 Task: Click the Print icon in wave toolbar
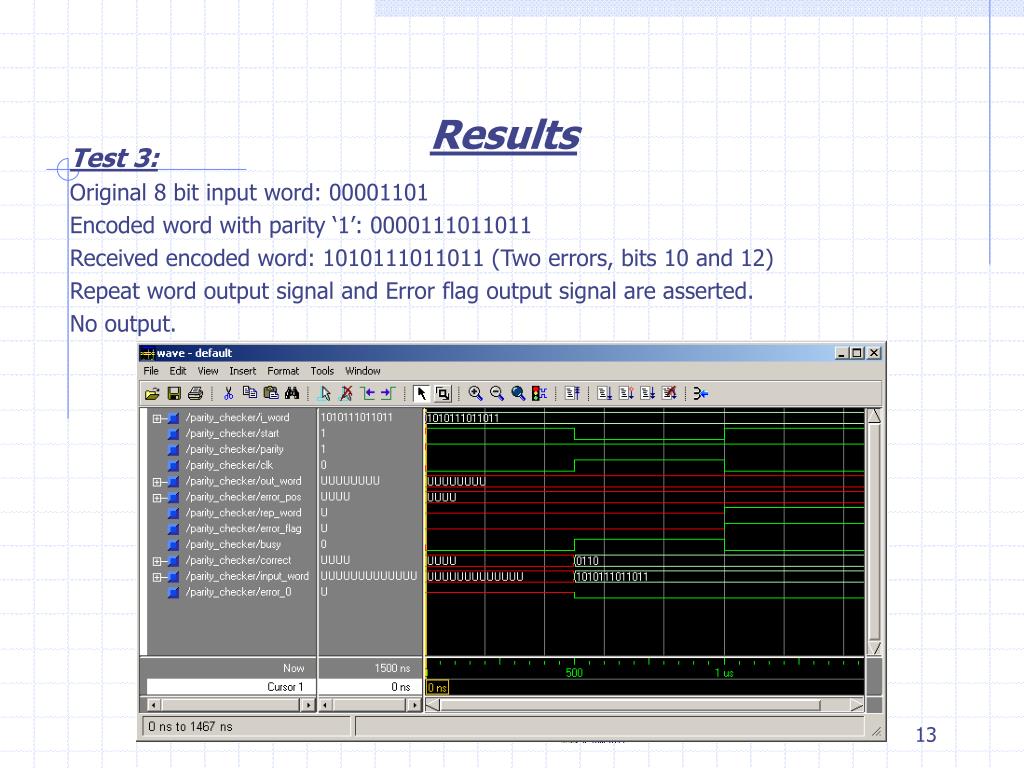[195, 394]
